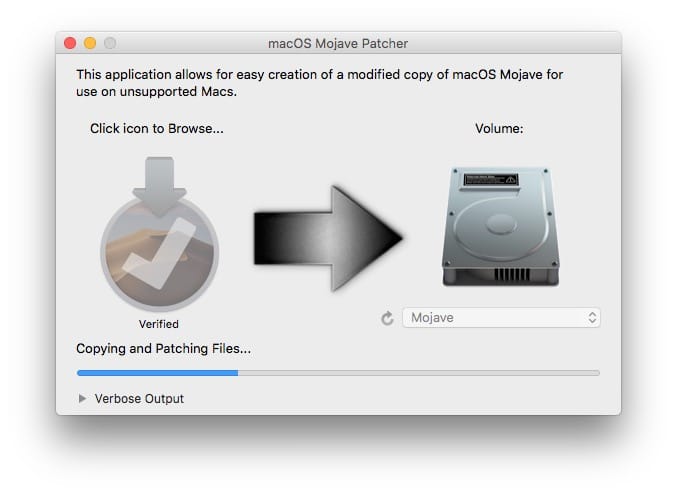
Task: Open the Mojave volume dropdown
Action: coord(501,318)
